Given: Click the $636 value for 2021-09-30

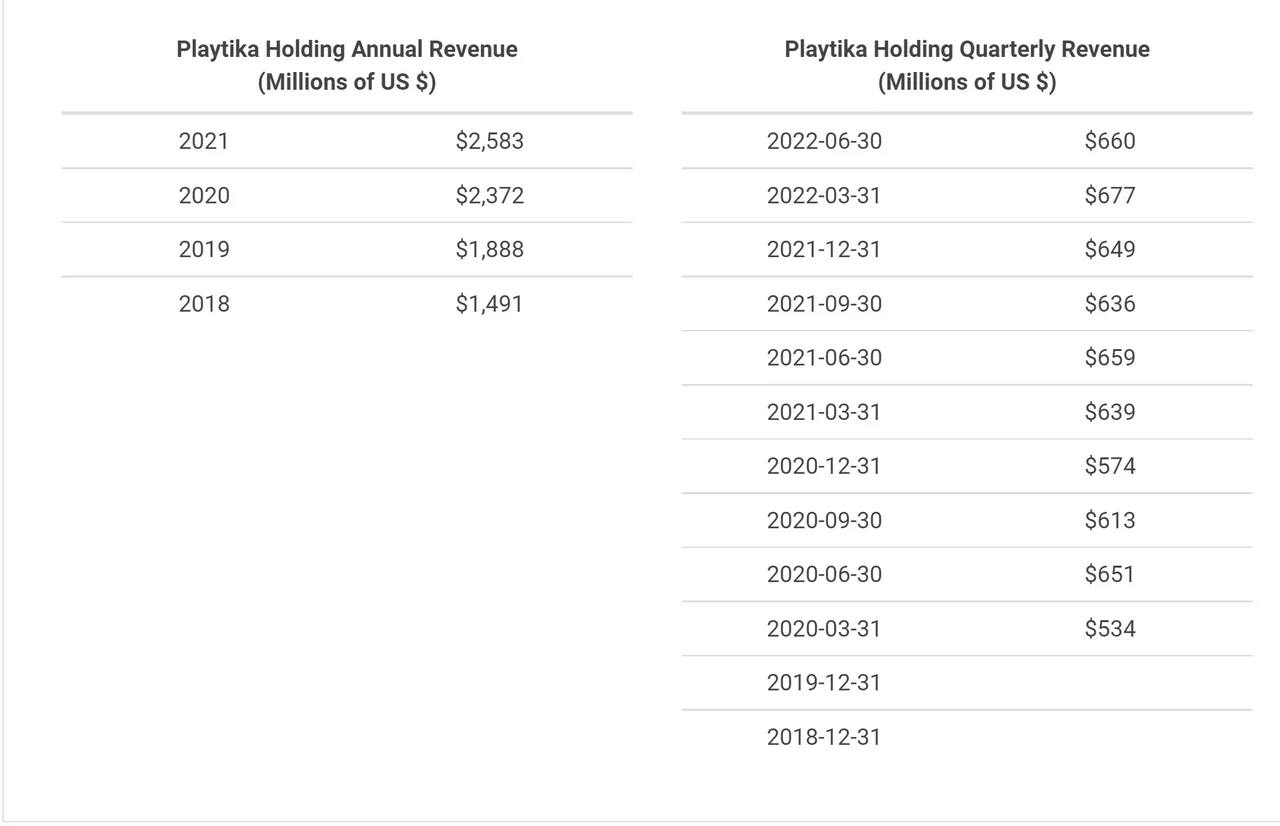Looking at the screenshot, I should click(x=1110, y=303).
